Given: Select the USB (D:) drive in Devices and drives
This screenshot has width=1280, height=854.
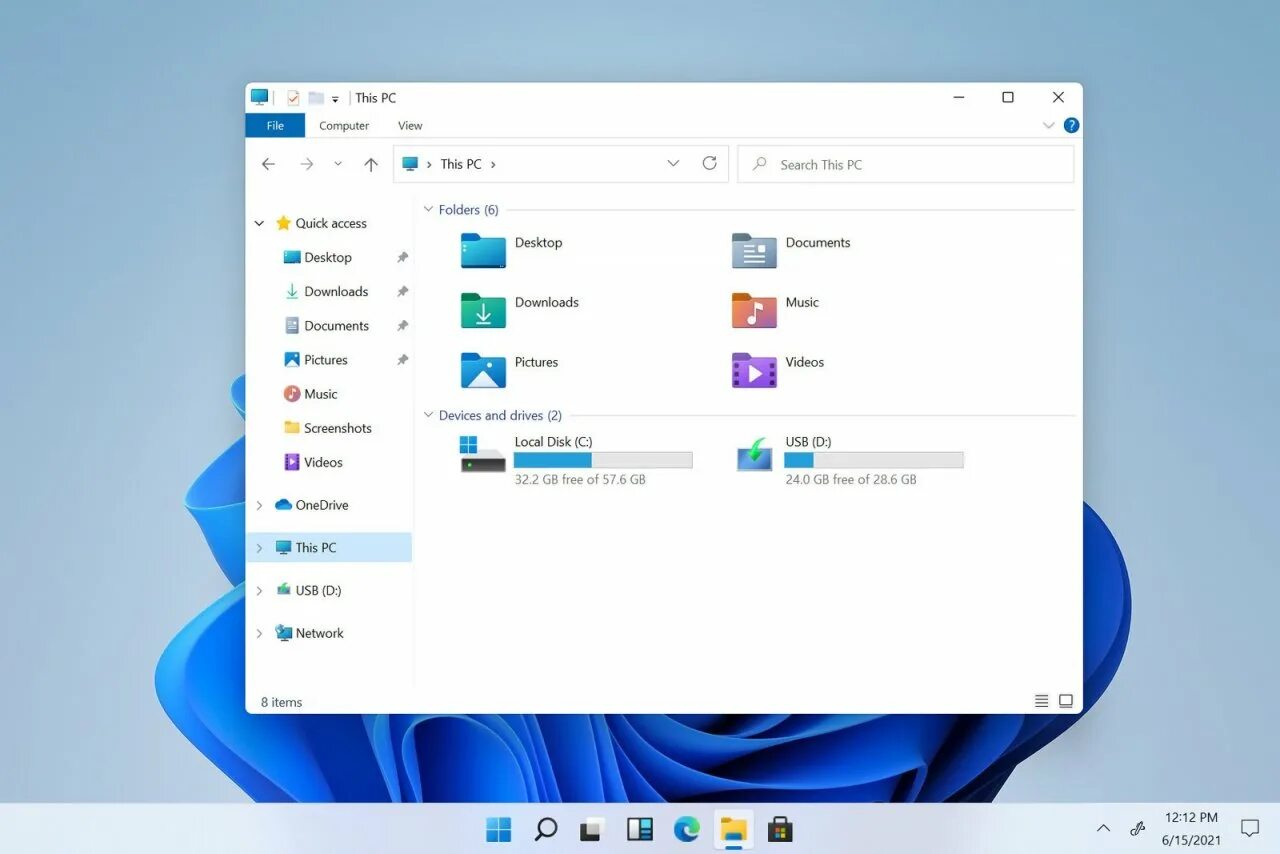Looking at the screenshot, I should pyautogui.click(x=754, y=454).
